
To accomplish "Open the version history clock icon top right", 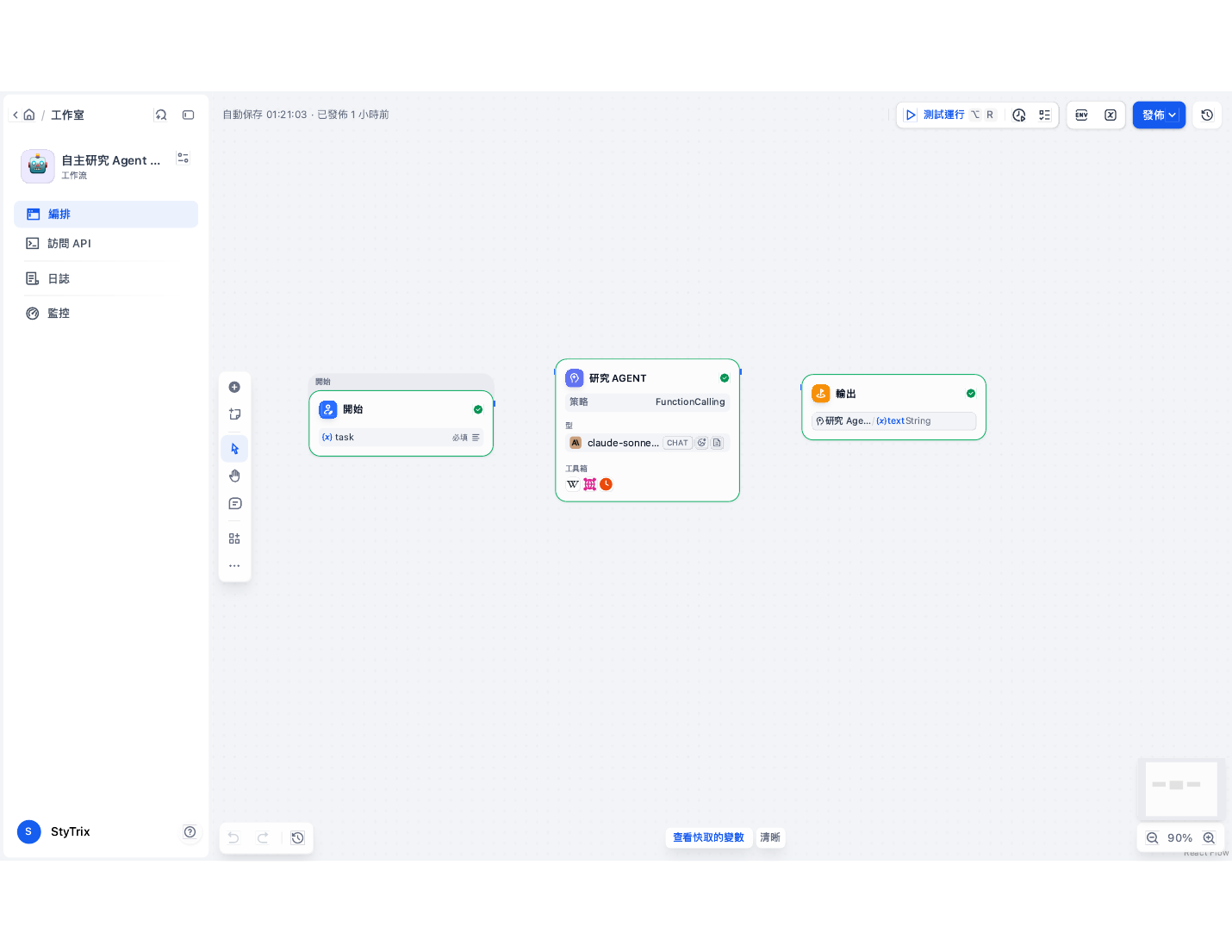I will 1207,115.
